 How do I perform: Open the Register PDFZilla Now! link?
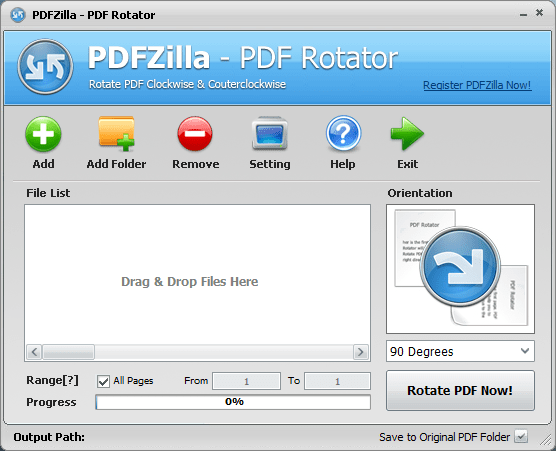[477, 85]
